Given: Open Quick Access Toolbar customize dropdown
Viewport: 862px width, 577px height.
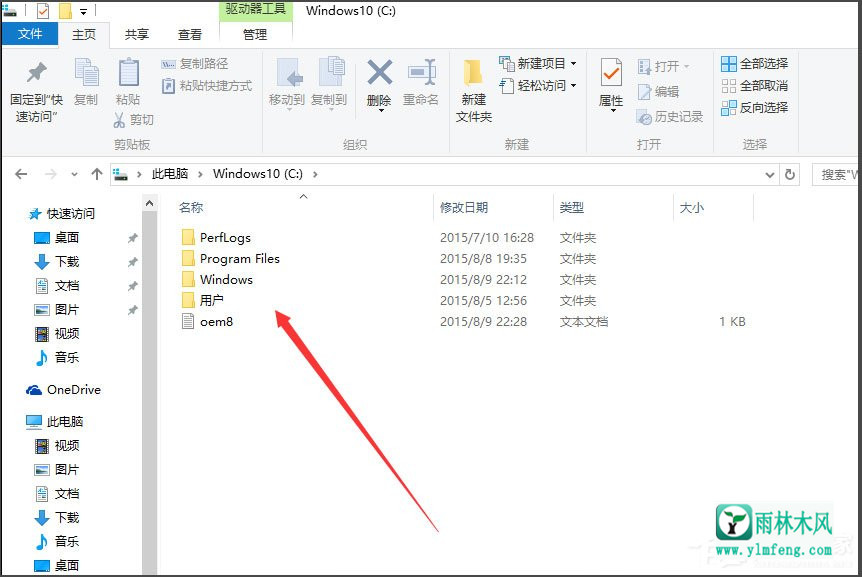Looking at the screenshot, I should pyautogui.click(x=84, y=11).
